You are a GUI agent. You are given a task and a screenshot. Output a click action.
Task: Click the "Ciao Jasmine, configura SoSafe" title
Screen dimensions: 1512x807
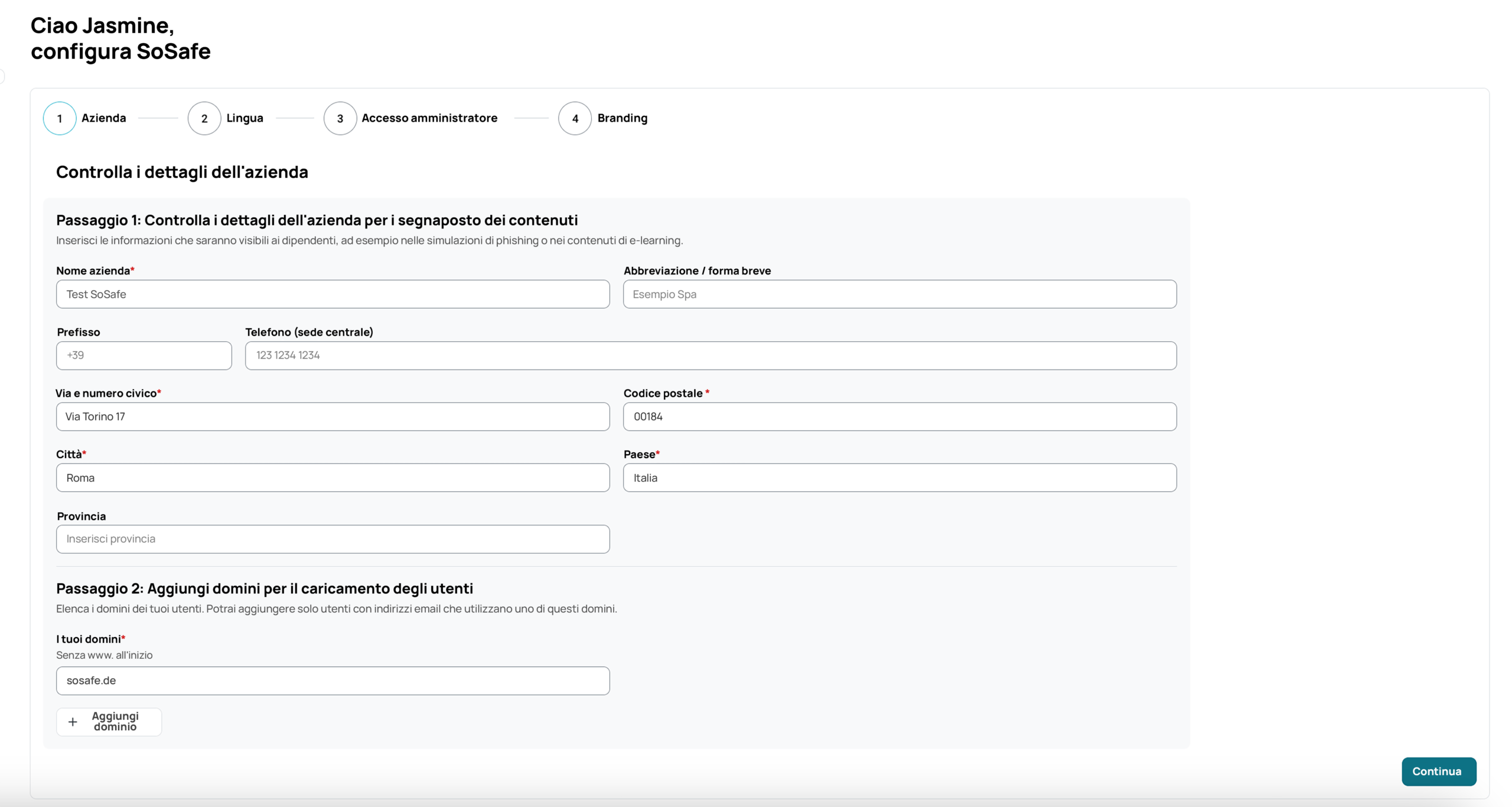tap(120, 38)
